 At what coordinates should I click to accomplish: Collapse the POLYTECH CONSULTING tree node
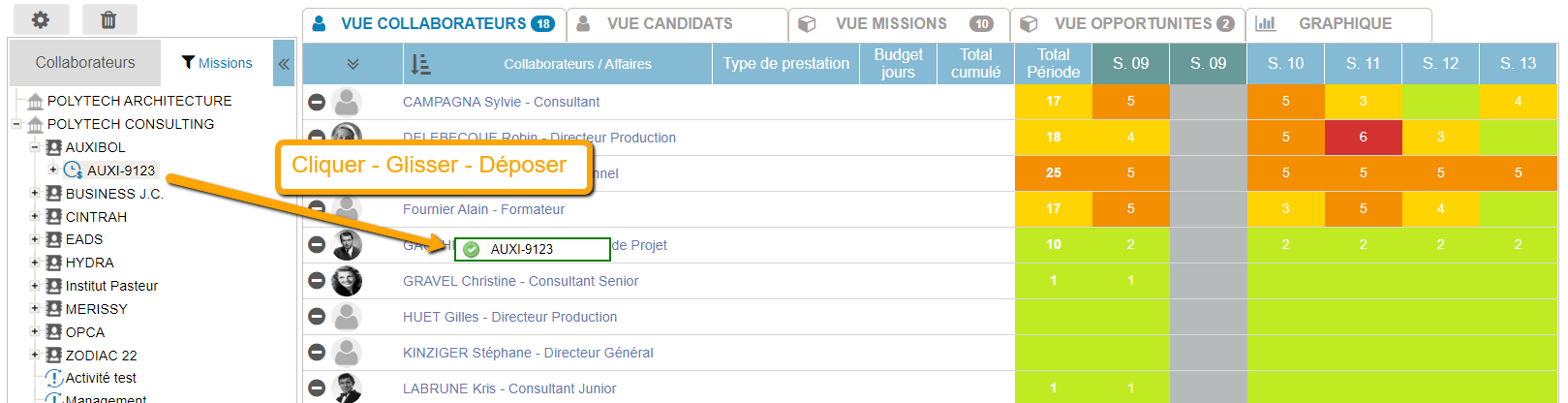[16, 124]
